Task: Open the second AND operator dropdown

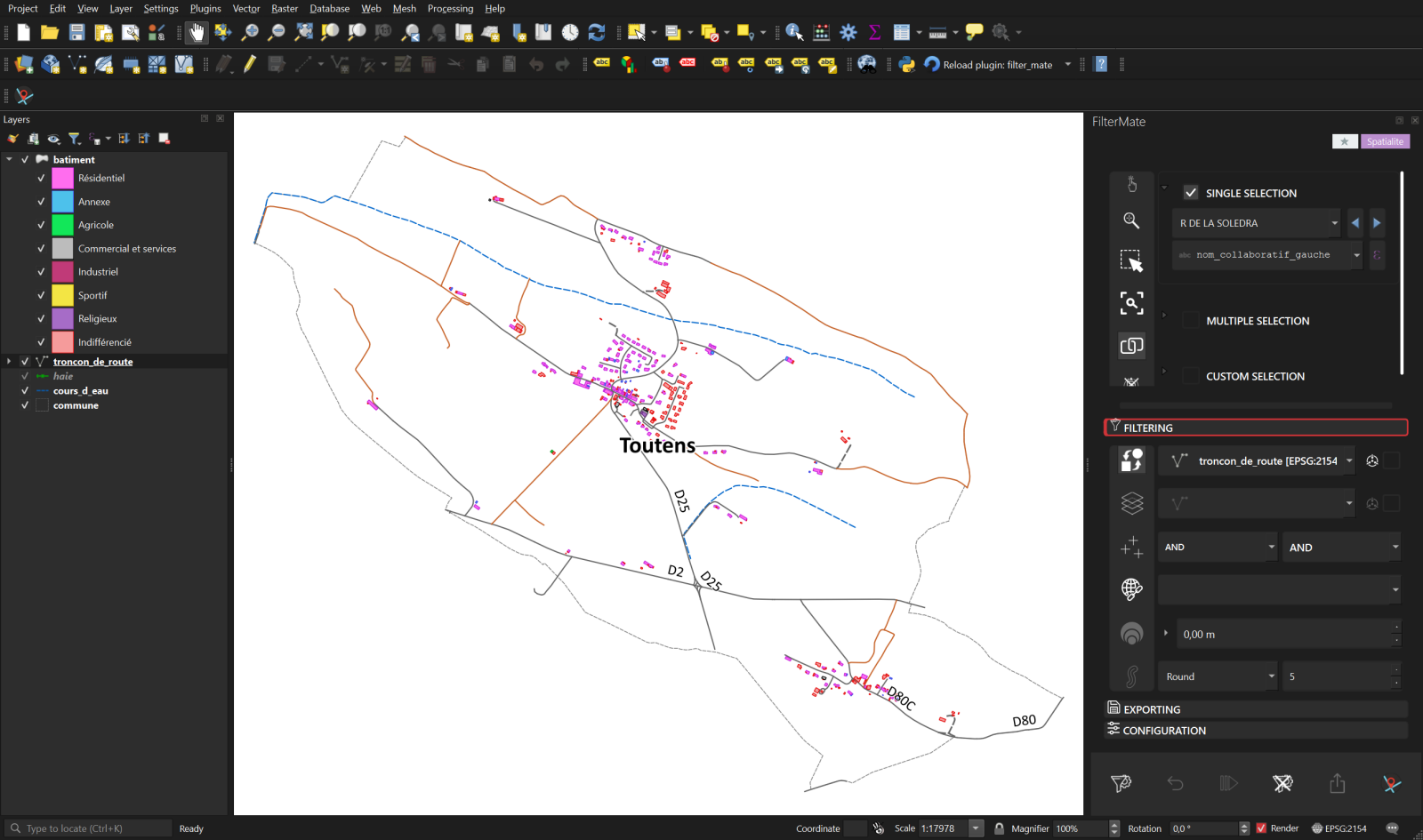Action: coord(1341,547)
